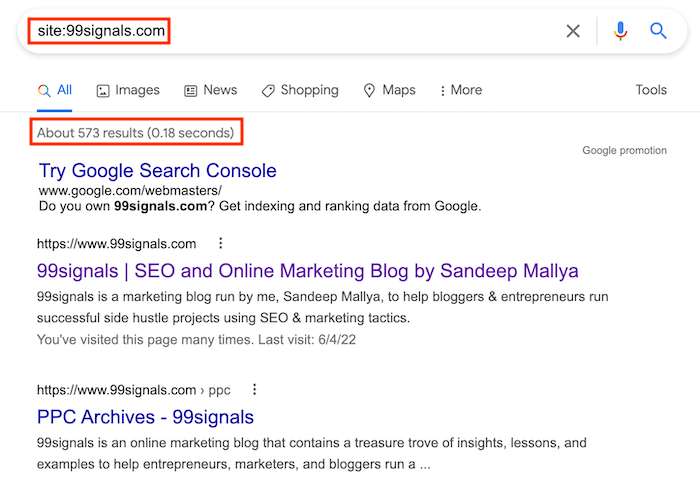Switch to the News tab
The height and width of the screenshot is (488, 700).
(x=211, y=90)
